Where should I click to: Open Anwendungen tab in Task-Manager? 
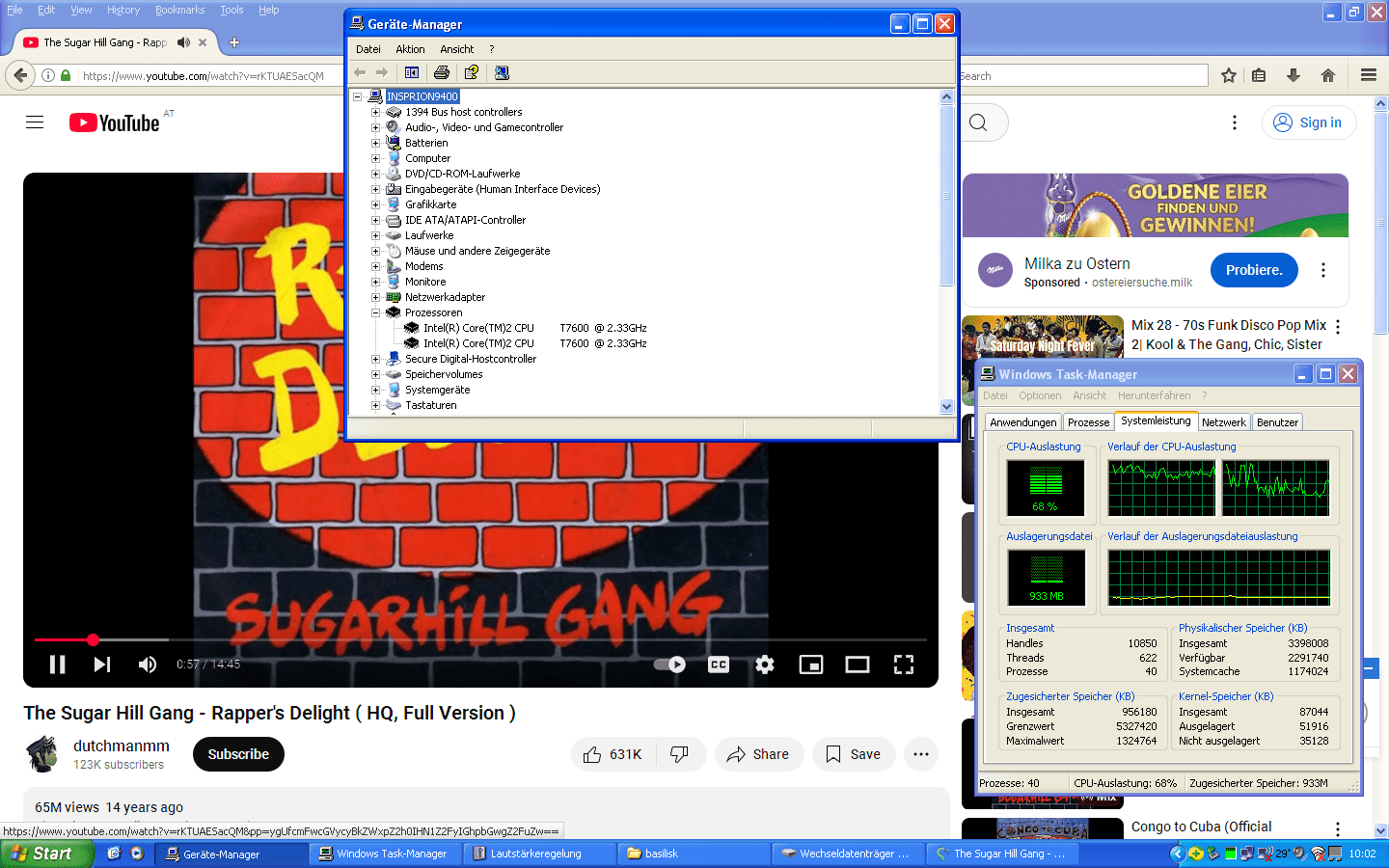tap(1022, 422)
